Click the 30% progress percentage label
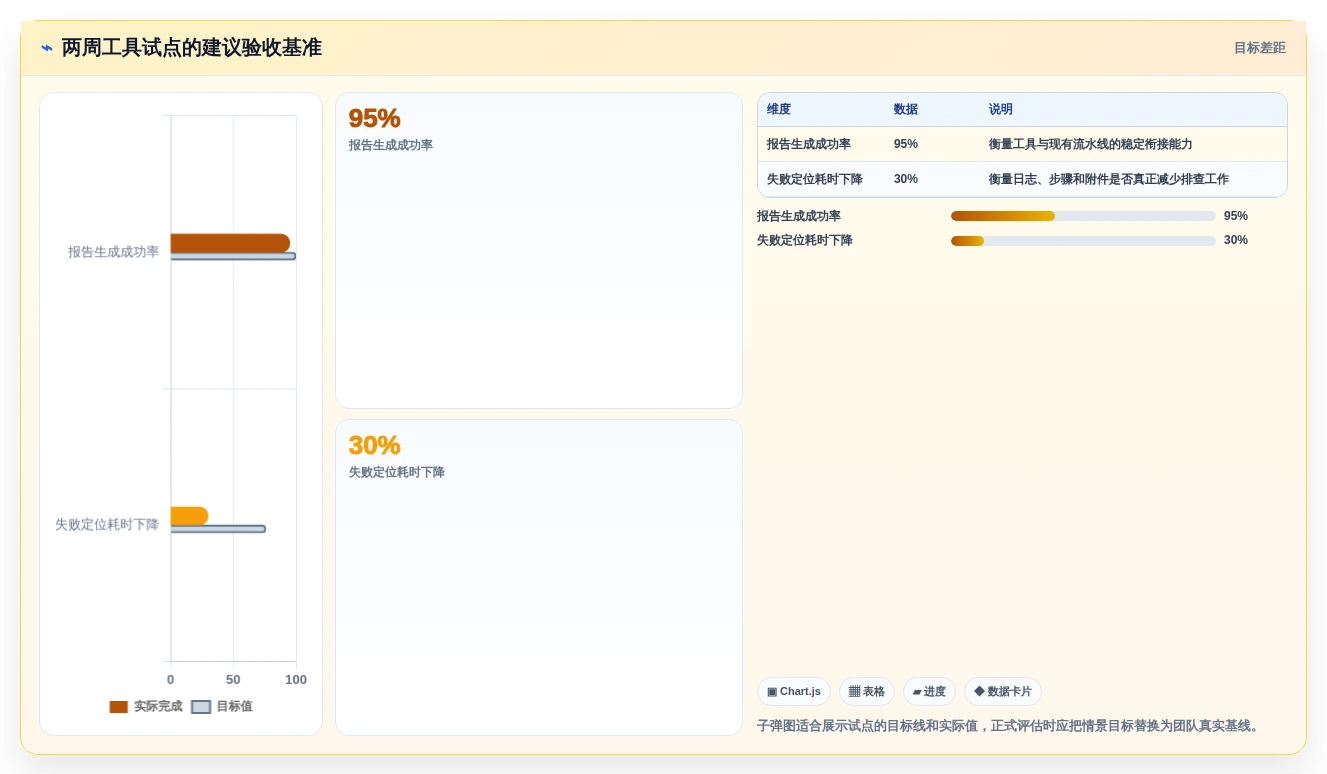1327x774 pixels. tap(1236, 240)
